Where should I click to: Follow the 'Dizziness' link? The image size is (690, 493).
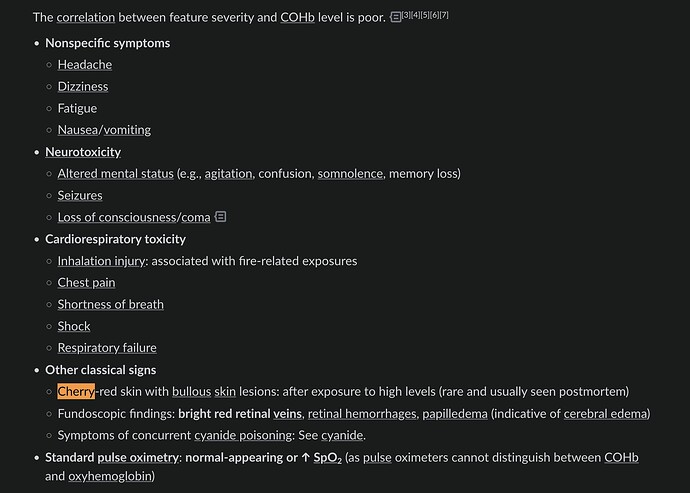click(83, 86)
